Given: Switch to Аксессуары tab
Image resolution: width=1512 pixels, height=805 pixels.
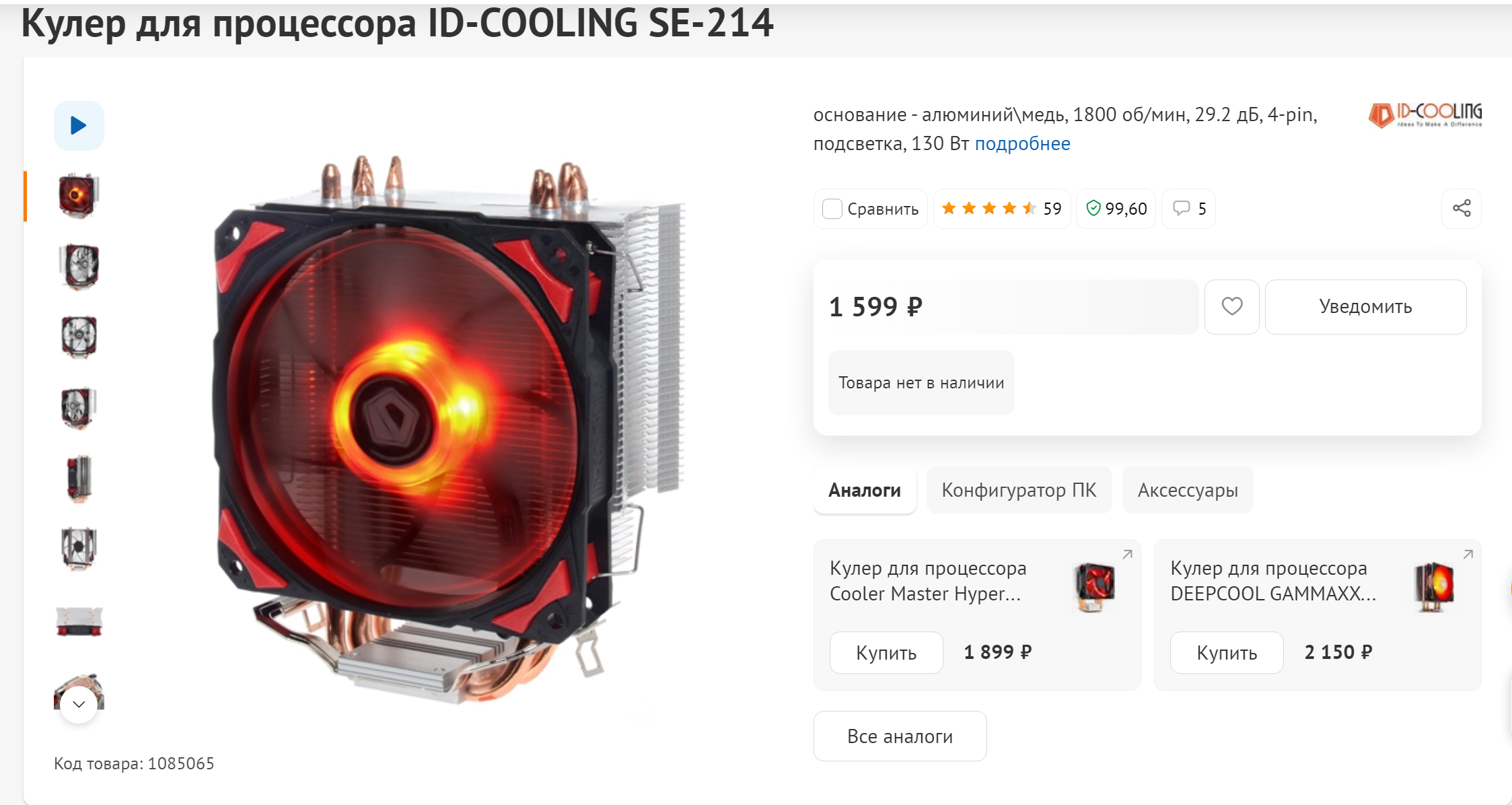Looking at the screenshot, I should pos(1188,490).
